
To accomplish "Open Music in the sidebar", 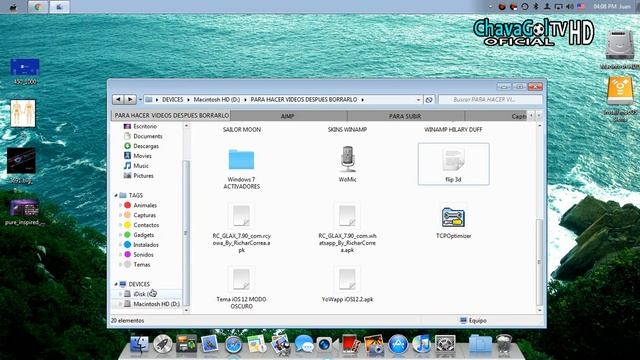I will tap(137, 166).
